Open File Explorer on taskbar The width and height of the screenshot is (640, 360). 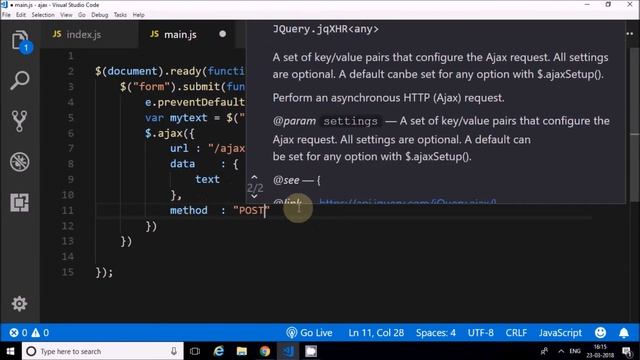242,351
